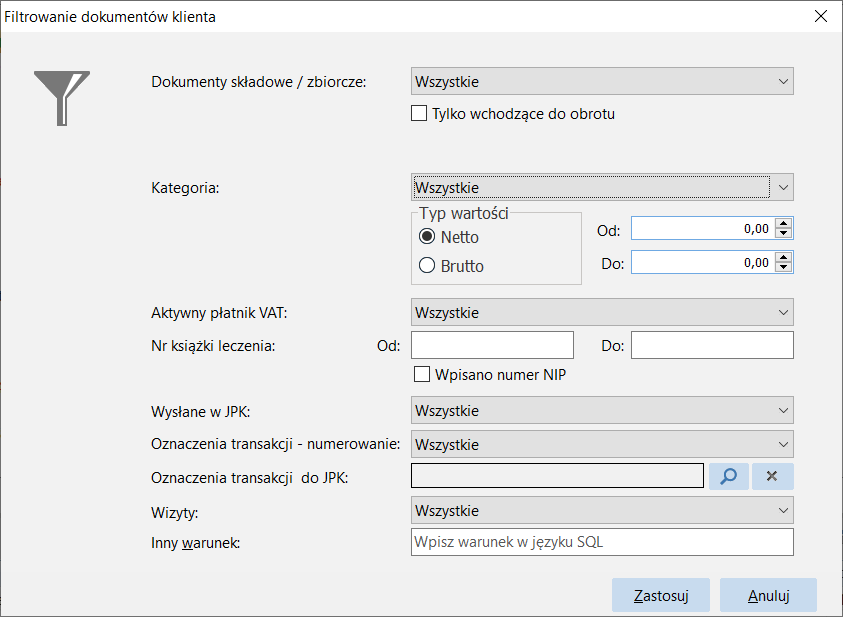Open the Wizyty dropdown list

click(x=602, y=510)
